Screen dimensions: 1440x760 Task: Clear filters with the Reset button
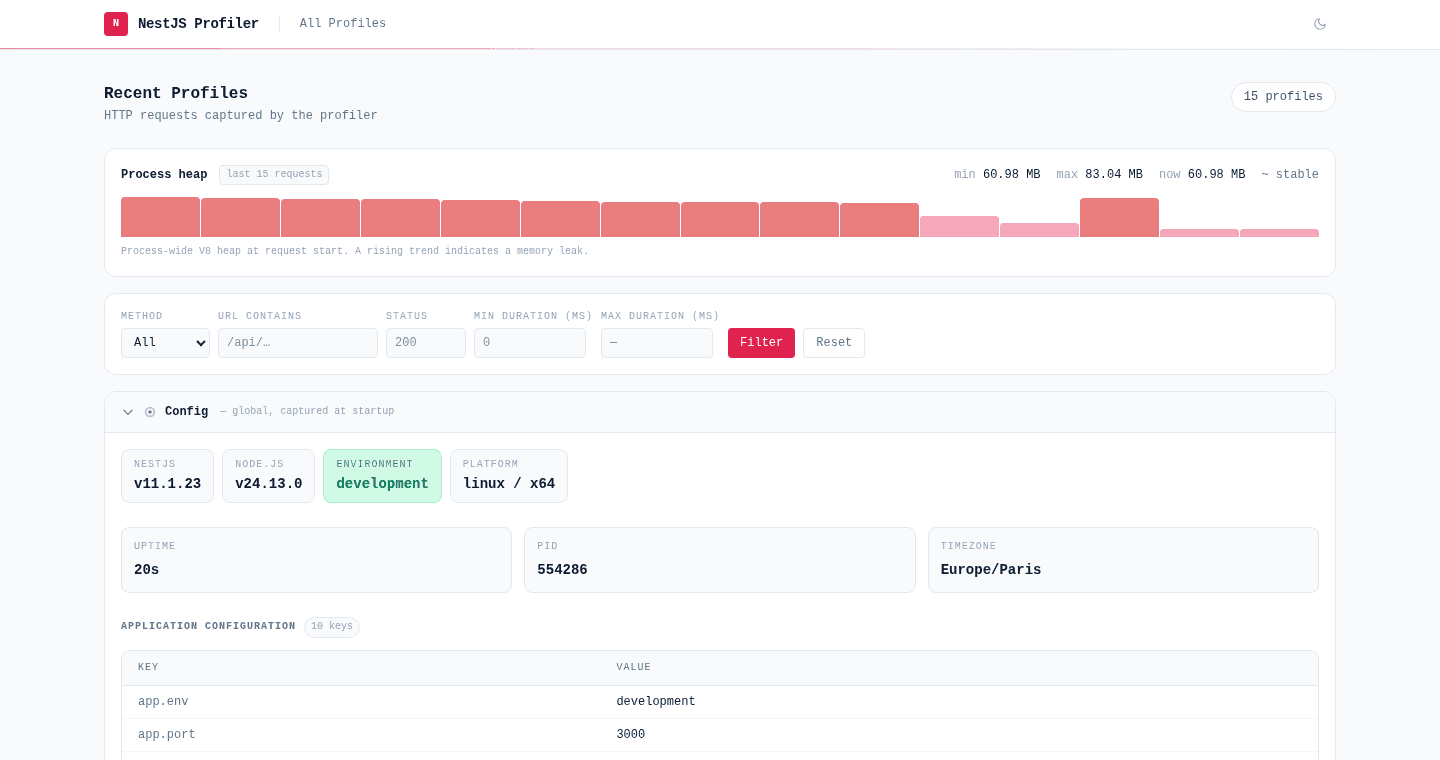click(834, 343)
